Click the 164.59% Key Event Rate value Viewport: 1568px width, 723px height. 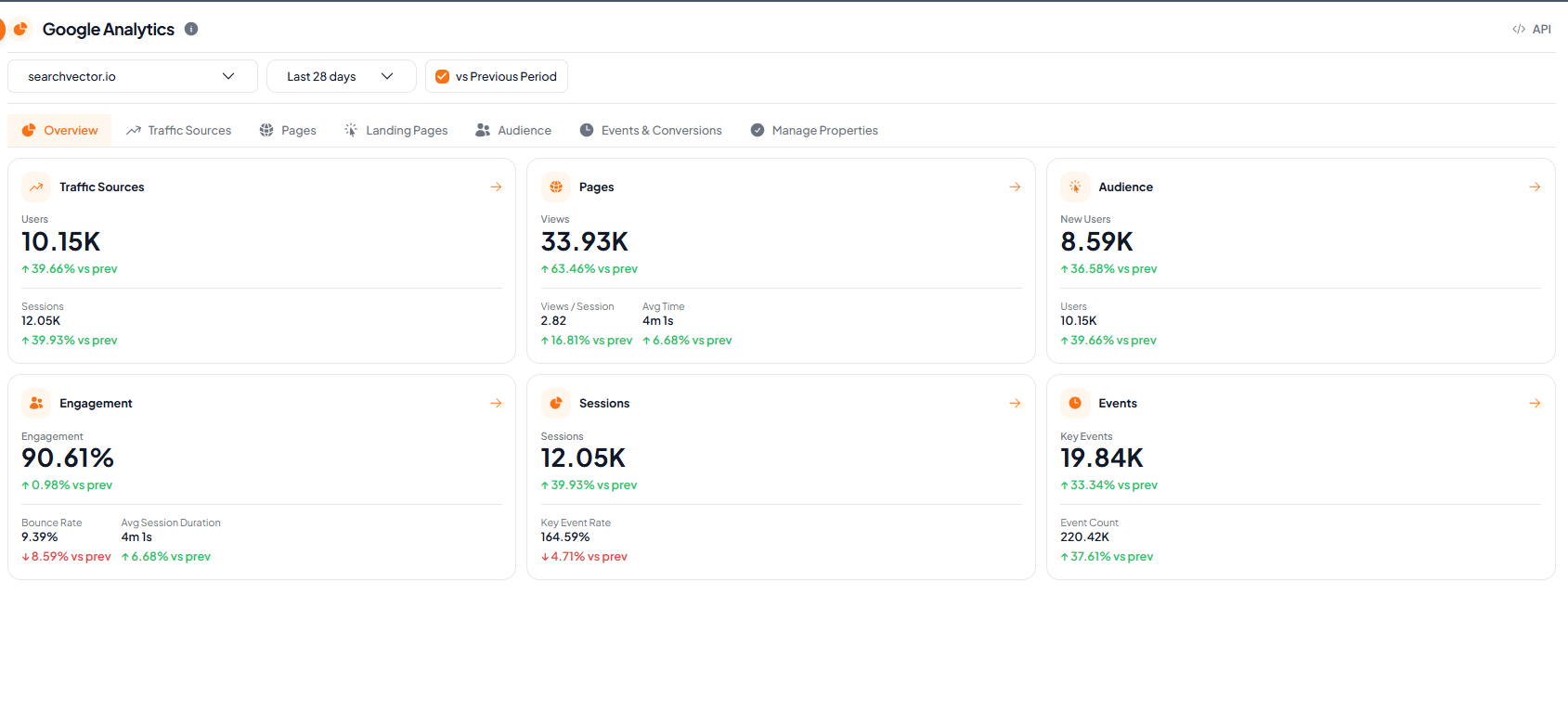(565, 536)
